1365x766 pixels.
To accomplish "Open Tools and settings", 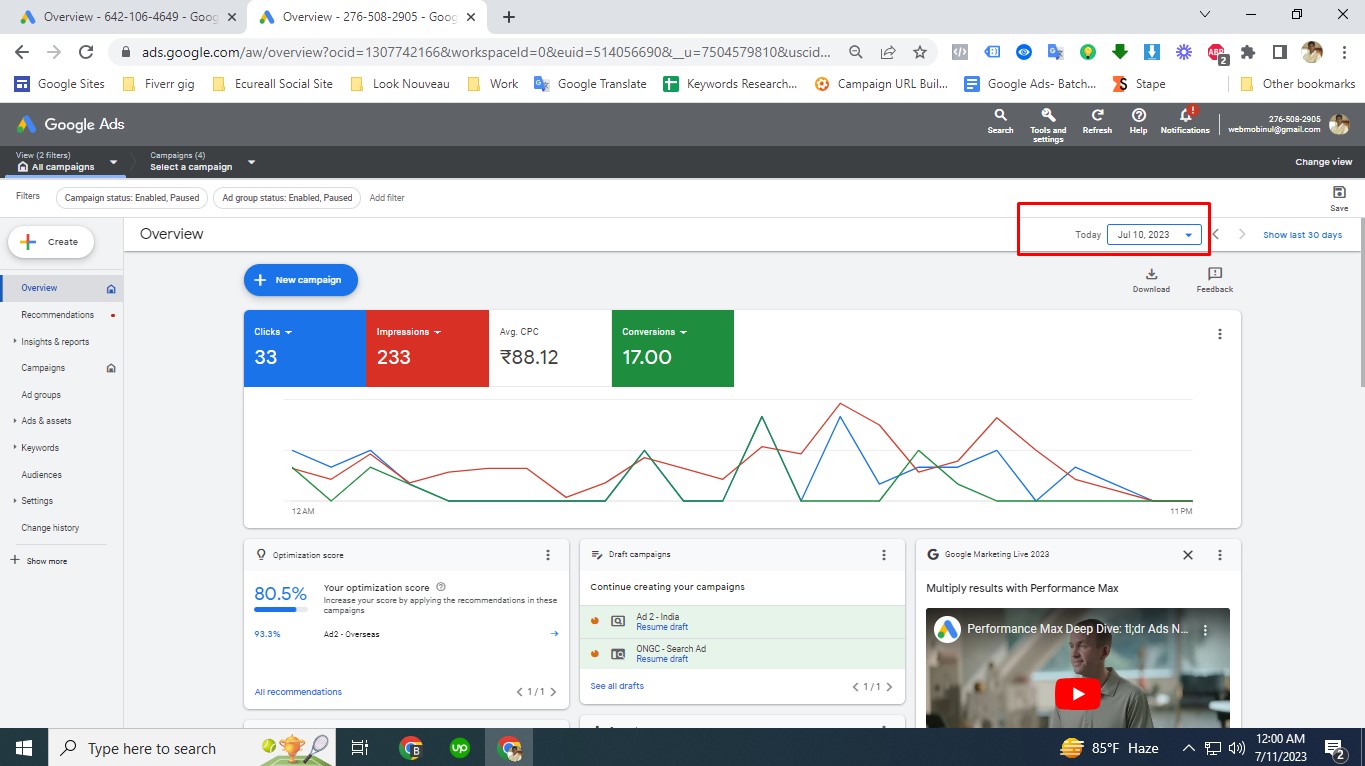I will click(1048, 125).
